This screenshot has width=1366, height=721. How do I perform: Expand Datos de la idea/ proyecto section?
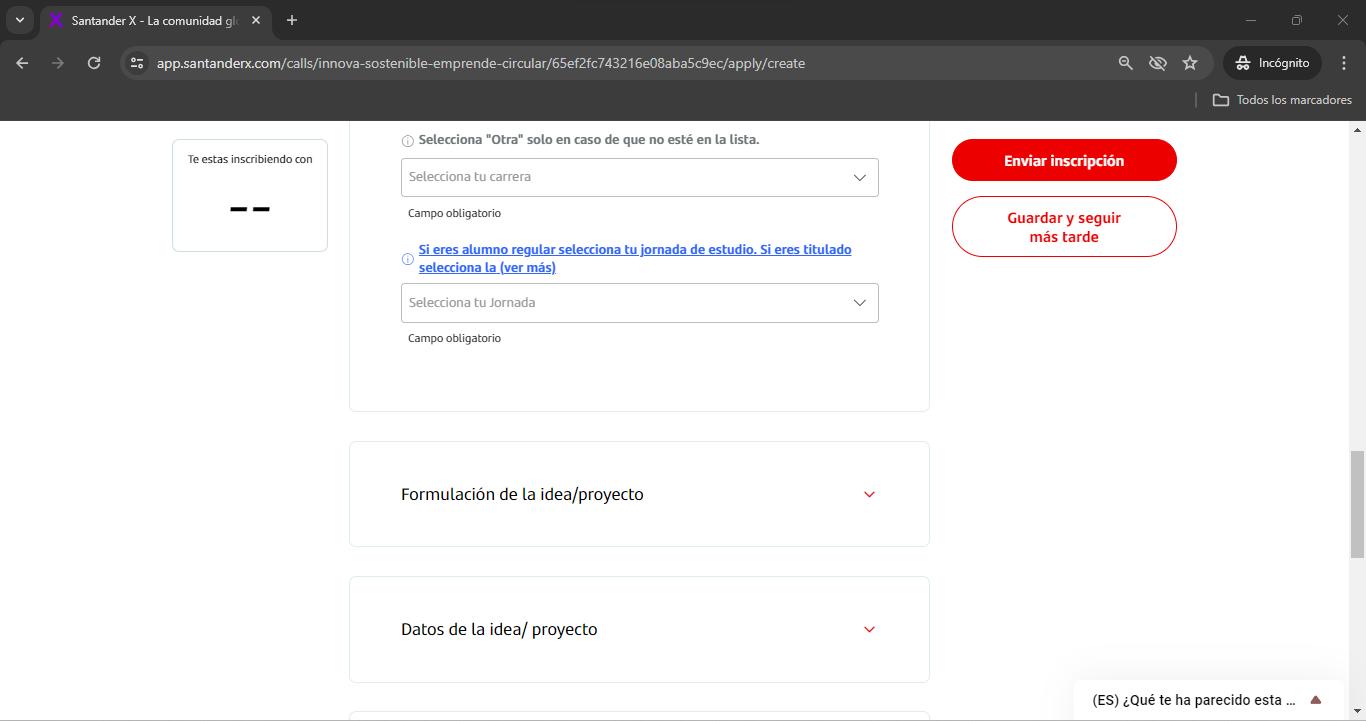[639, 629]
